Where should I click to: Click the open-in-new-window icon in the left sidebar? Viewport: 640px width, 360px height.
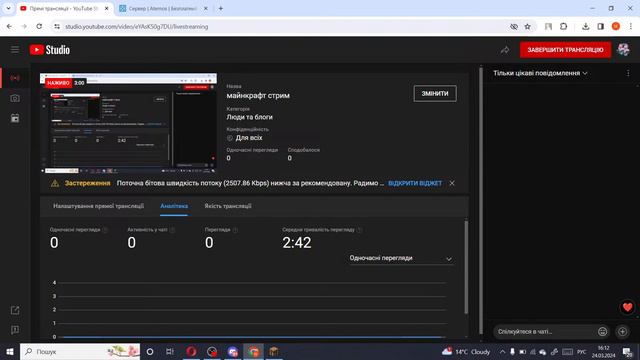[x=15, y=311]
